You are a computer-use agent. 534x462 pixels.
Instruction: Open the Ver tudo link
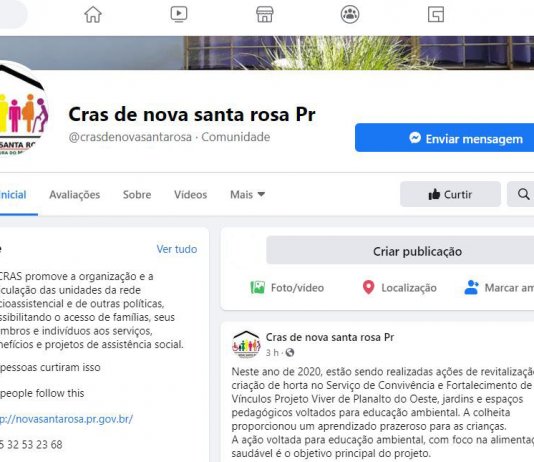177,249
